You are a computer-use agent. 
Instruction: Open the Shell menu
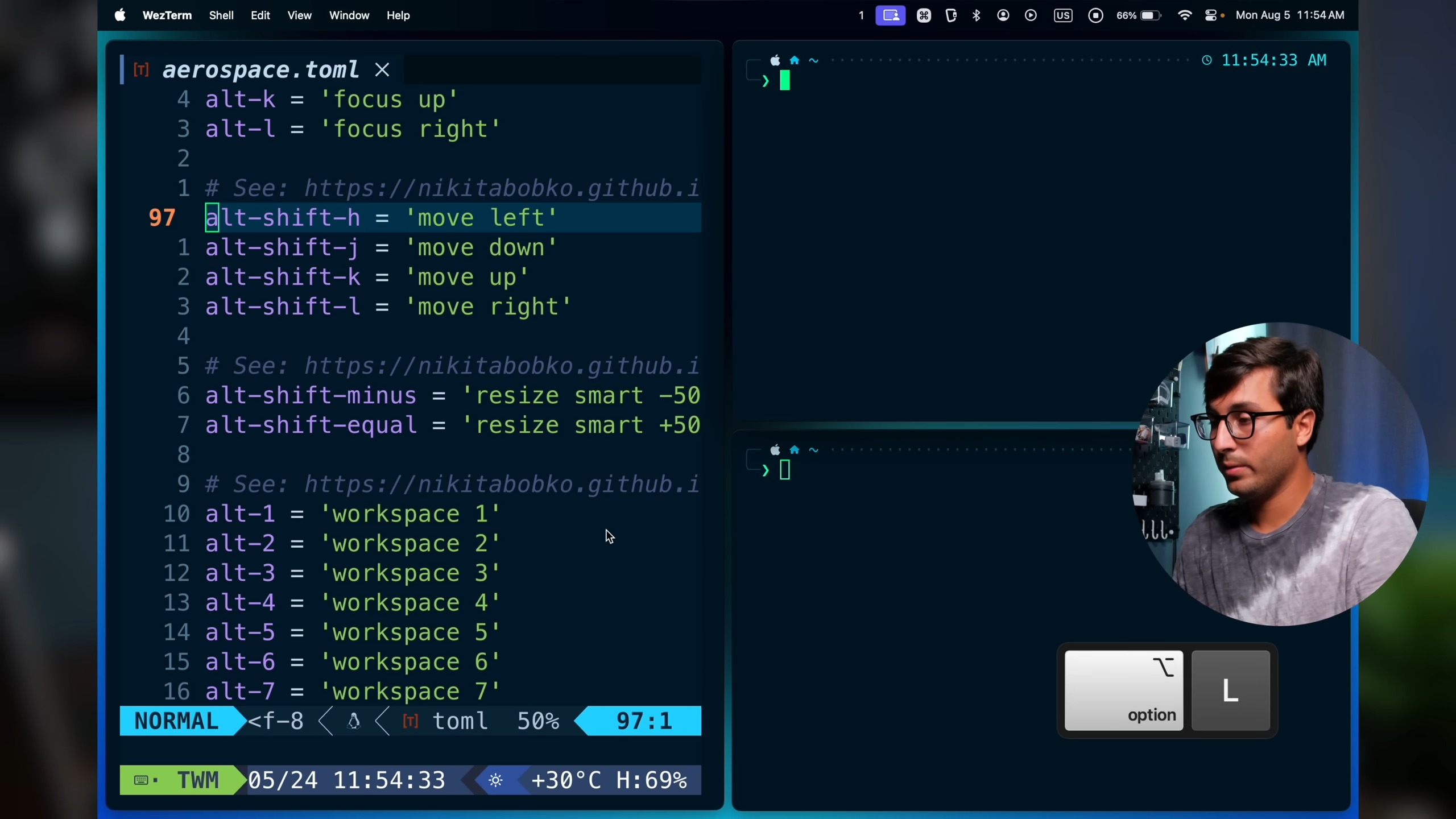pos(221,15)
